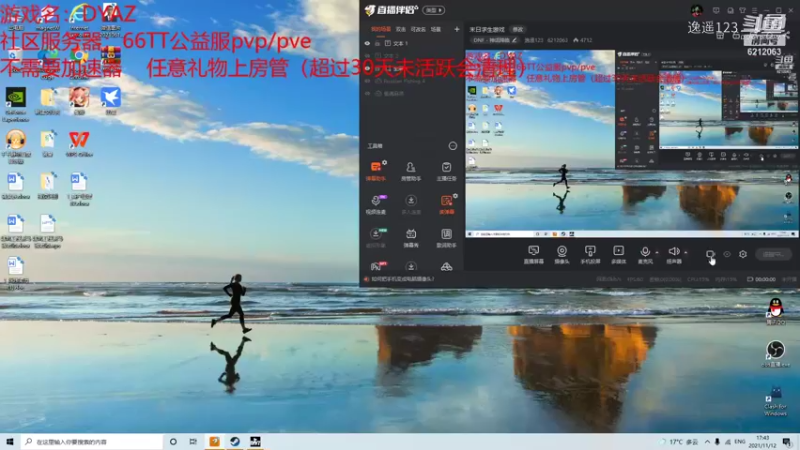
Task: Open Steam from the taskbar
Action: (x=235, y=441)
